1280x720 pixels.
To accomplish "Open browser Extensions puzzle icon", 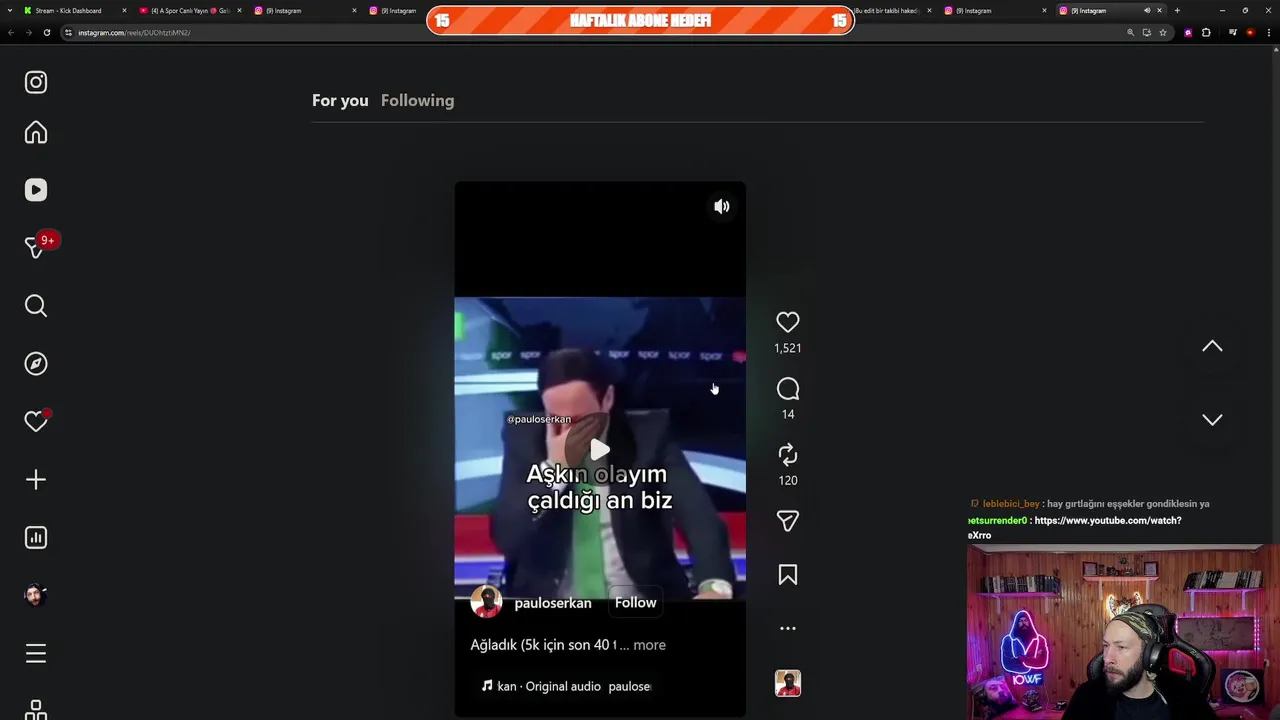I will [1206, 32].
